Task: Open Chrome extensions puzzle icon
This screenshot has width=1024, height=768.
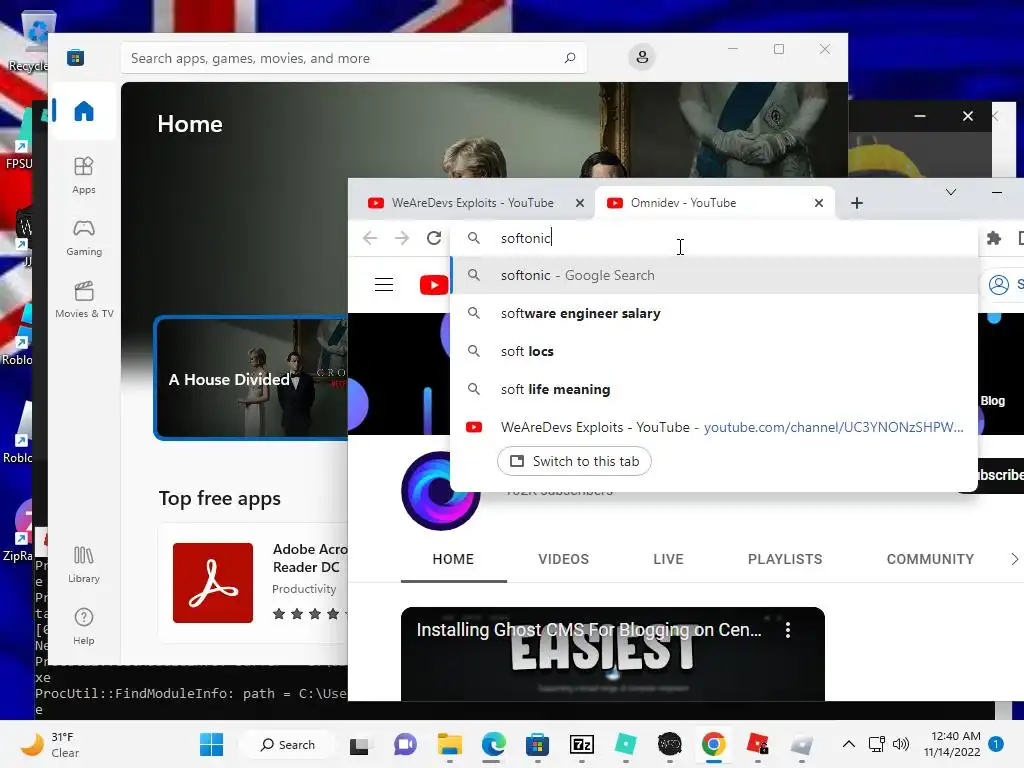Action: coord(993,238)
